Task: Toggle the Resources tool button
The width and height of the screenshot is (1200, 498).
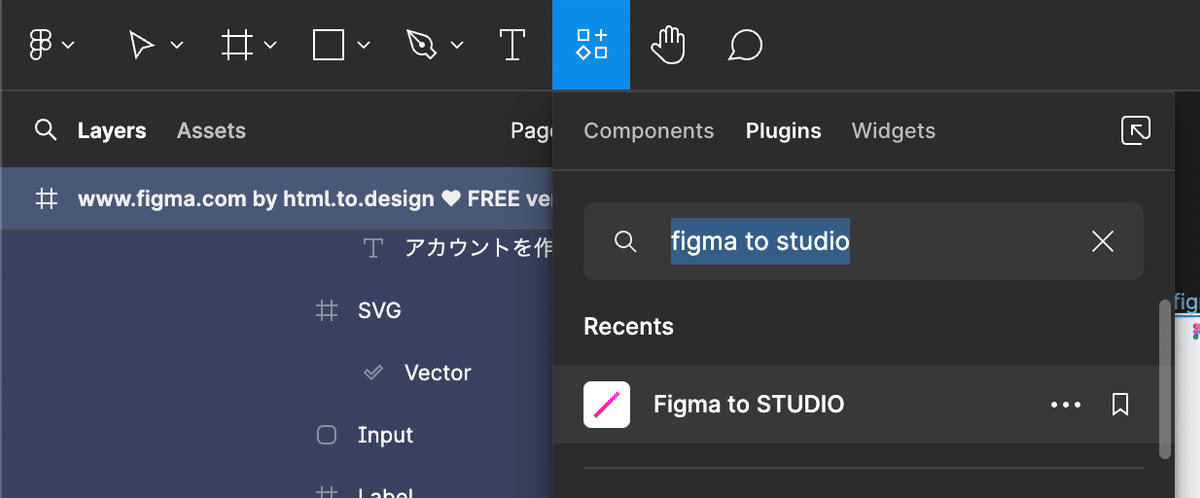Action: [591, 45]
